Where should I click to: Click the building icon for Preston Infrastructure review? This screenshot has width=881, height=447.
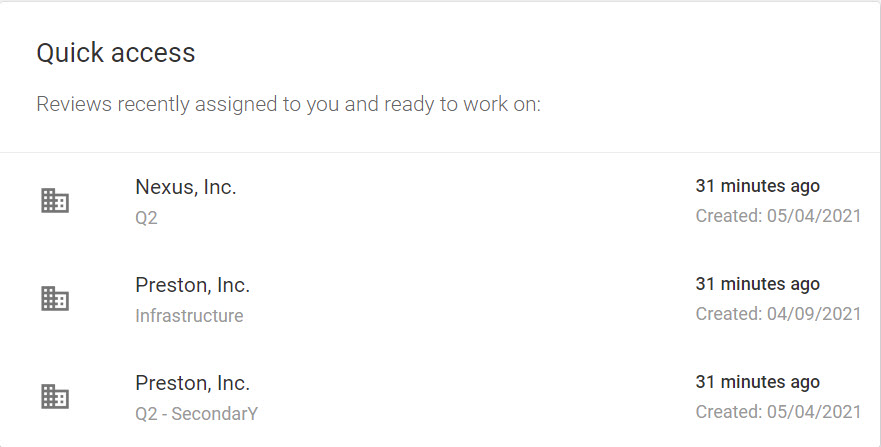click(x=55, y=298)
